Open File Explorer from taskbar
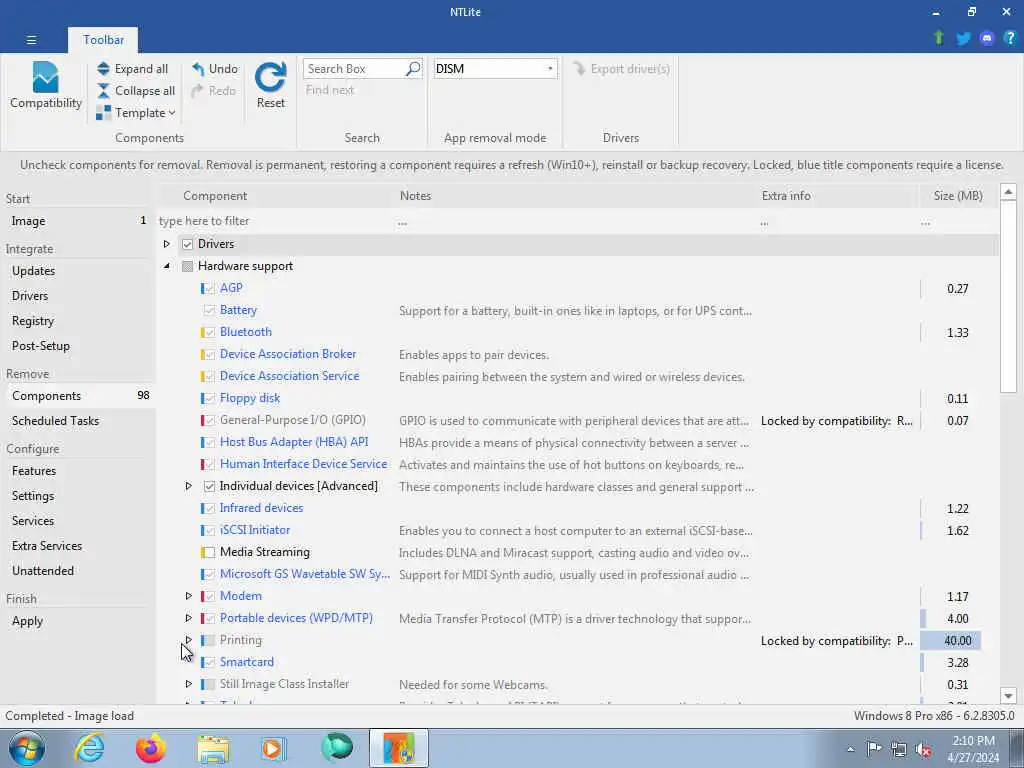 pyautogui.click(x=213, y=749)
